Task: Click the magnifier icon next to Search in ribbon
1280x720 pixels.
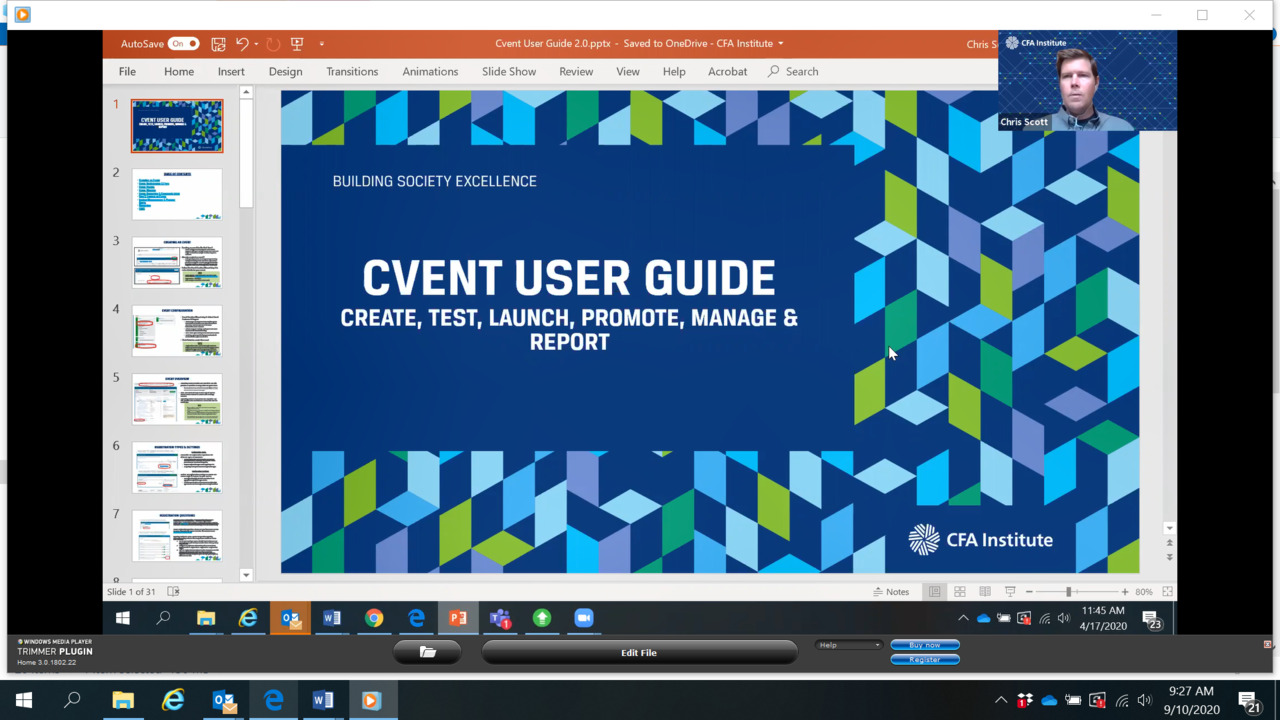Action: point(774,71)
